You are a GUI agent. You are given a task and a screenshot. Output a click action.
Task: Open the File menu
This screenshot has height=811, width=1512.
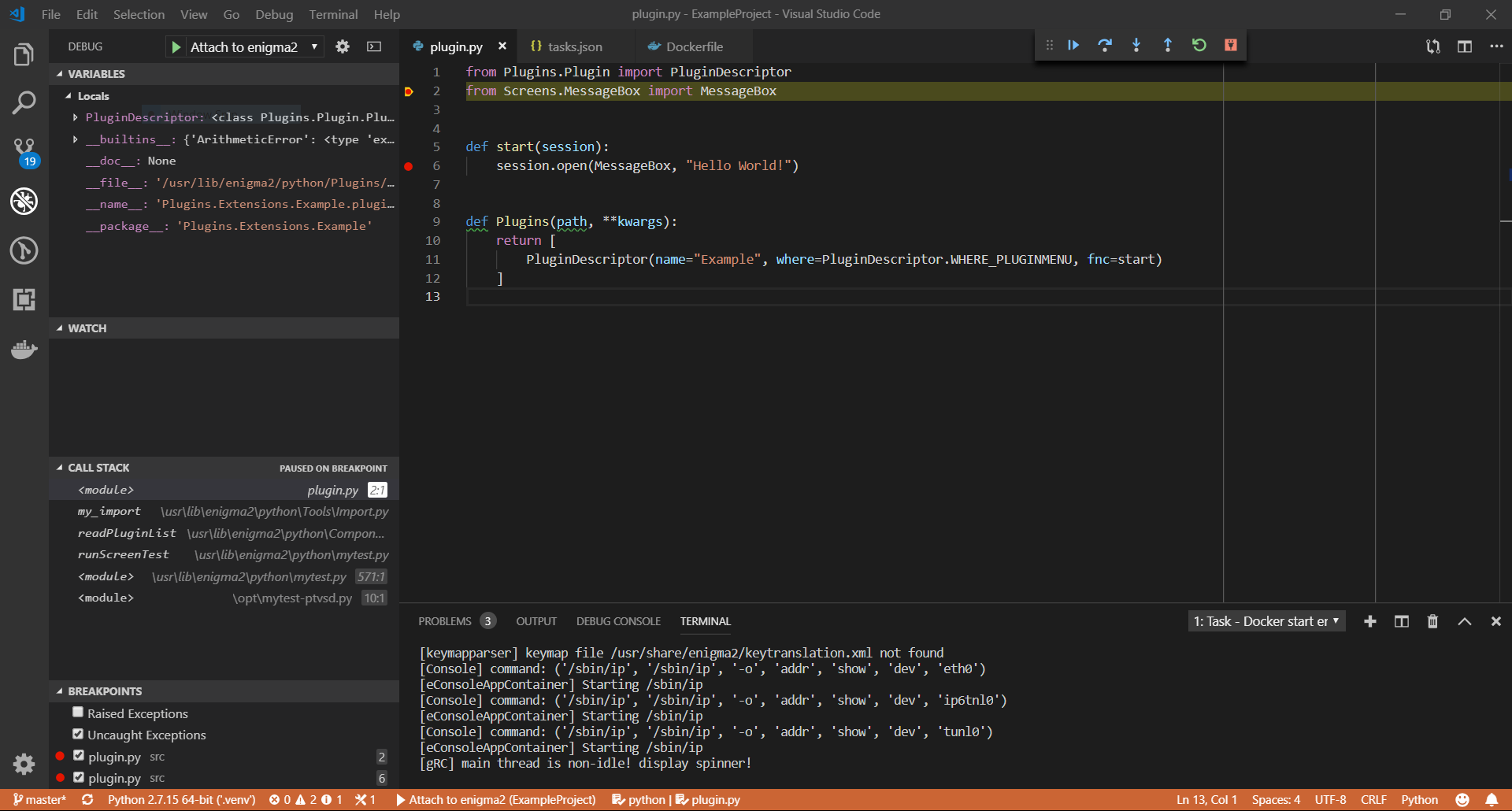pyautogui.click(x=50, y=14)
